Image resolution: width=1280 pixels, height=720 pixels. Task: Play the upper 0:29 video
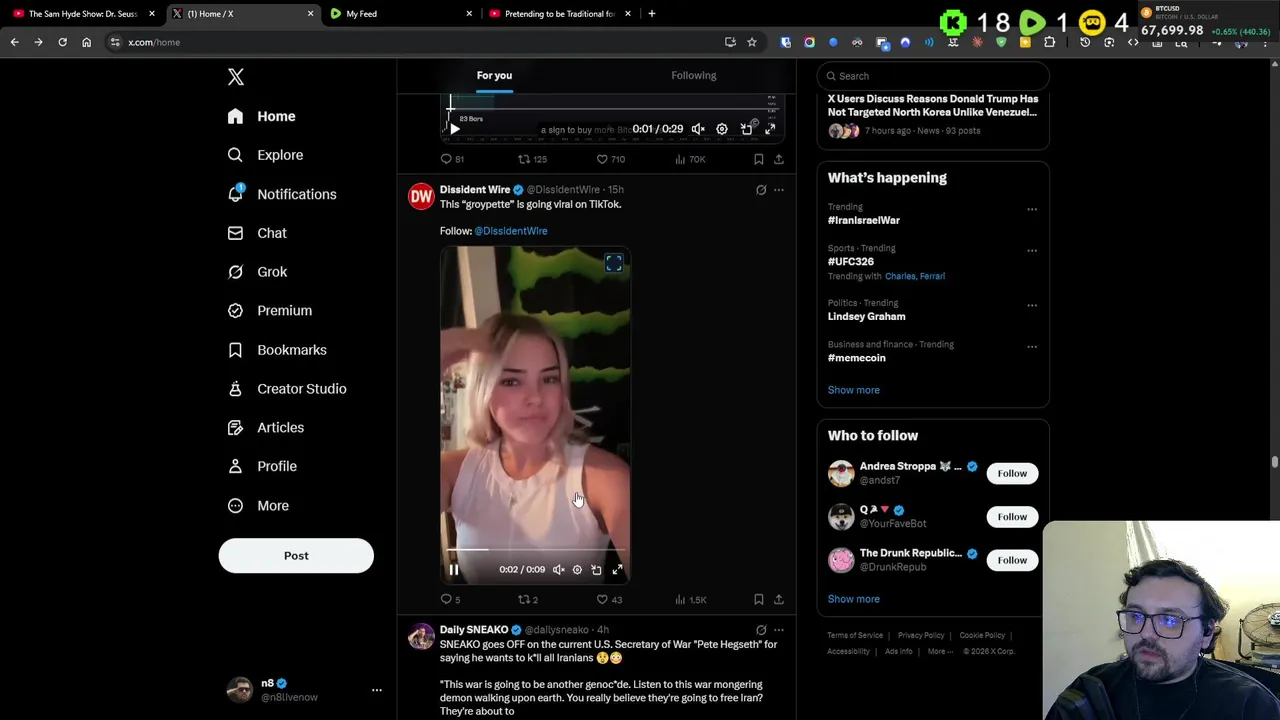pos(454,129)
